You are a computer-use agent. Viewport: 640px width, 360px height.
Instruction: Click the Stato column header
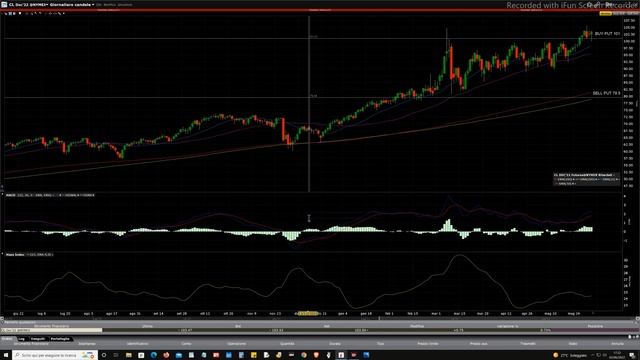tap(573, 344)
